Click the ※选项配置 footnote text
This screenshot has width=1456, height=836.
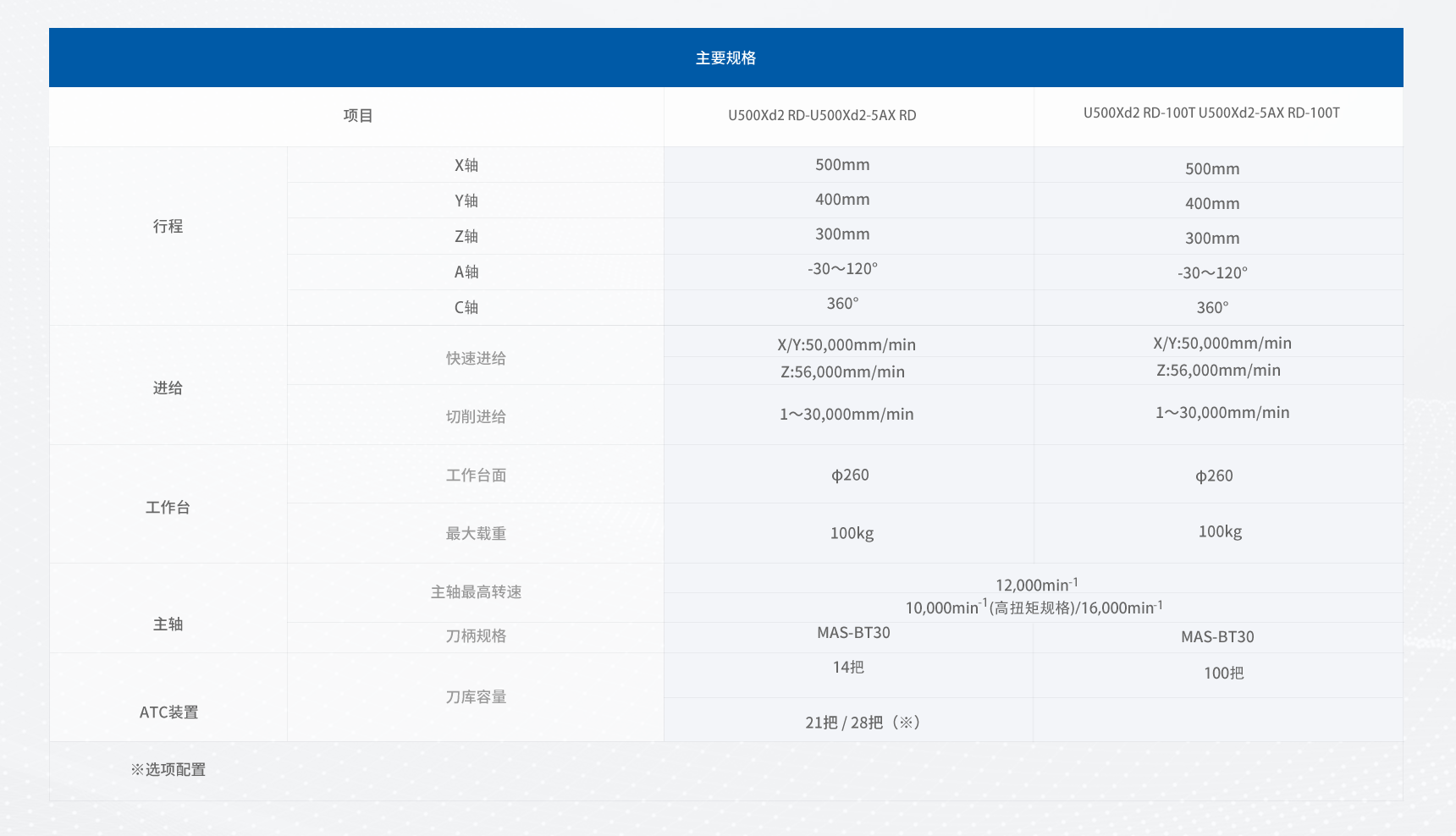point(168,770)
